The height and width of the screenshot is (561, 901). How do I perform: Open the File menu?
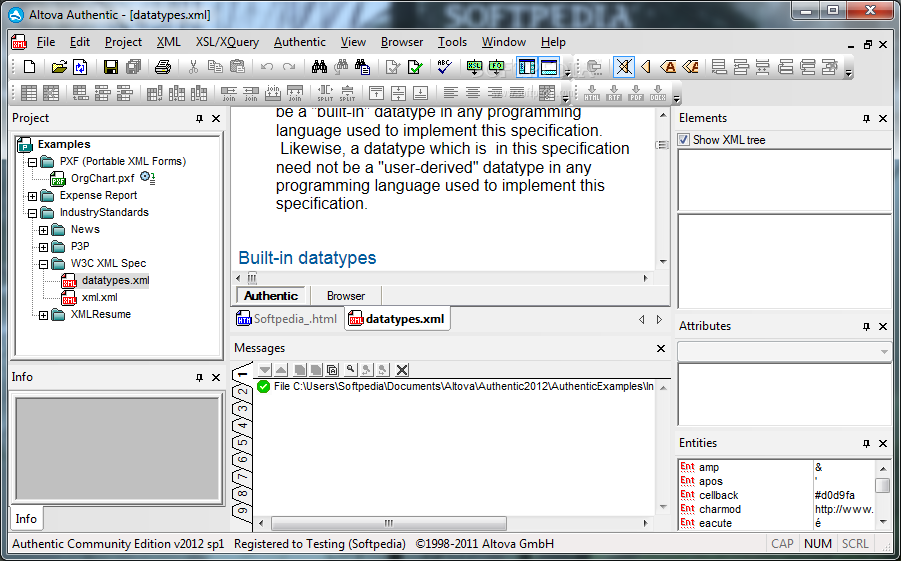[x=45, y=42]
